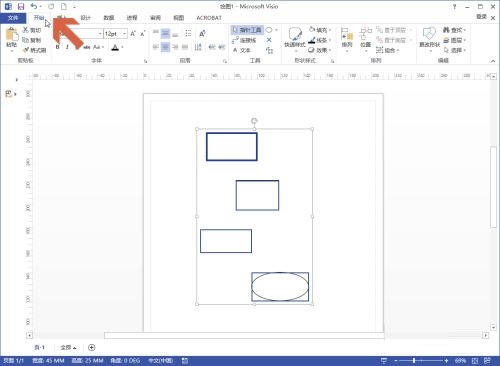The height and width of the screenshot is (366, 500).
Task: Select the Ellipse drawing tool
Action: (x=269, y=30)
